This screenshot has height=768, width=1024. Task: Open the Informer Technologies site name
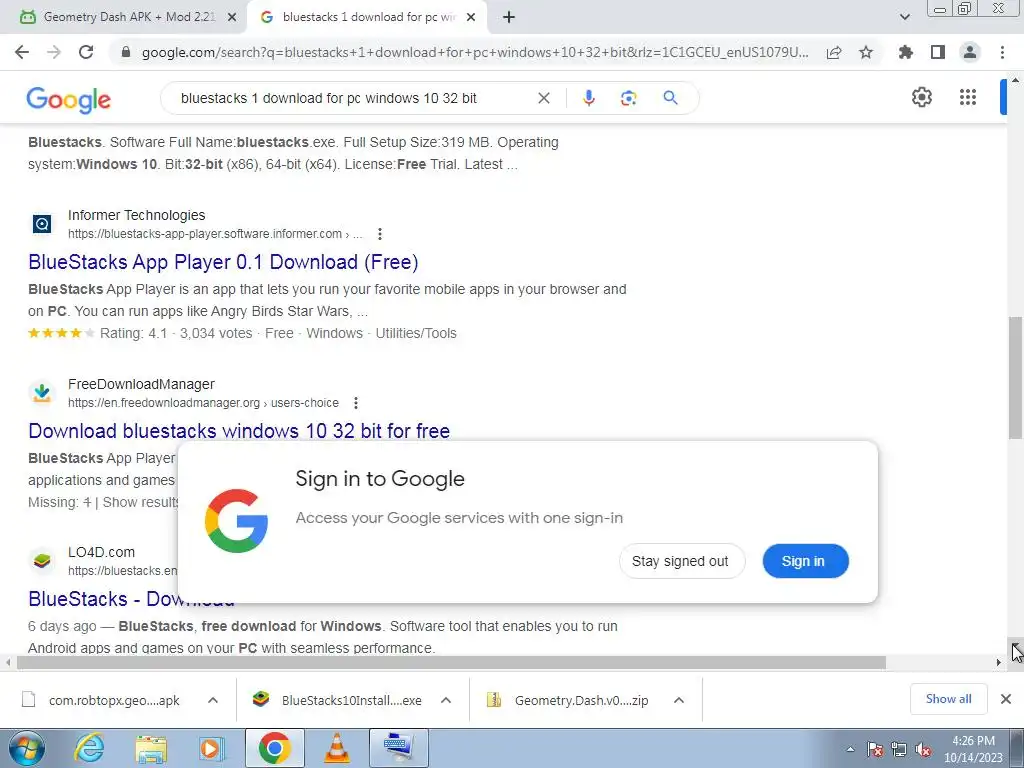coord(136,215)
